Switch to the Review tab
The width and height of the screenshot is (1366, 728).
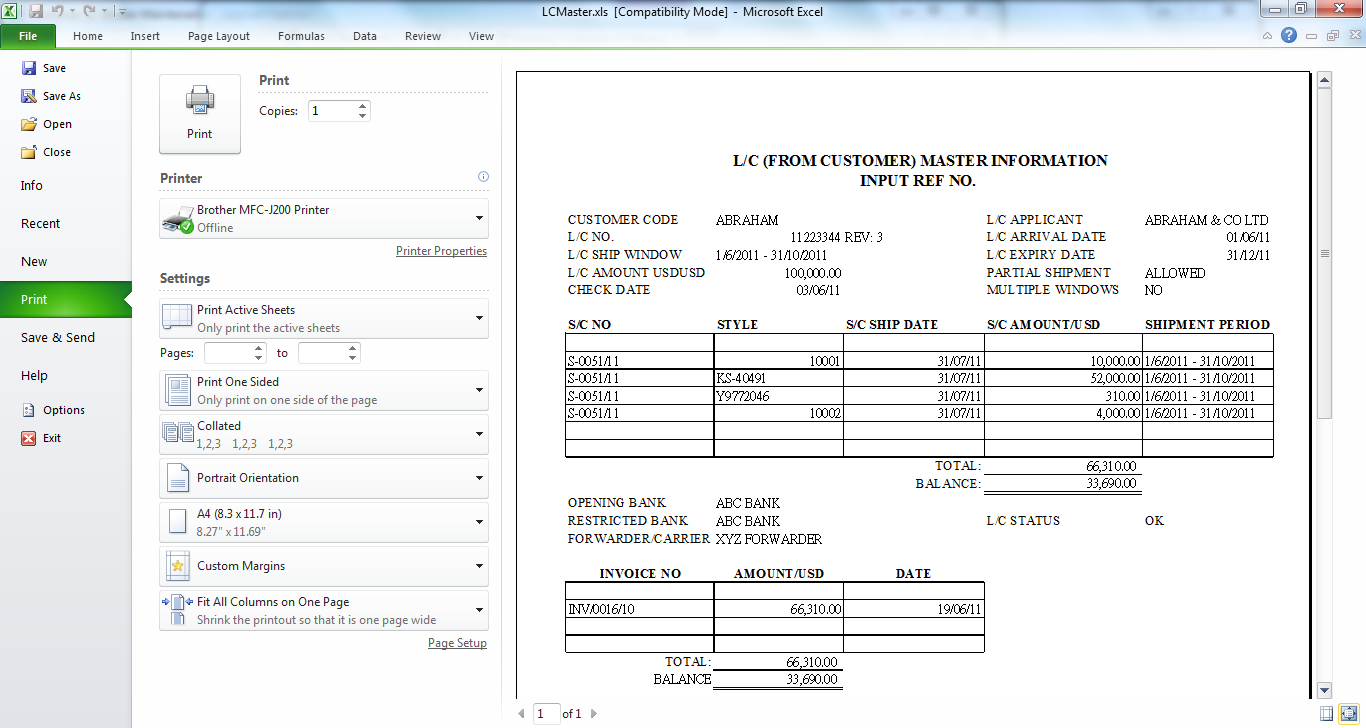pos(423,36)
